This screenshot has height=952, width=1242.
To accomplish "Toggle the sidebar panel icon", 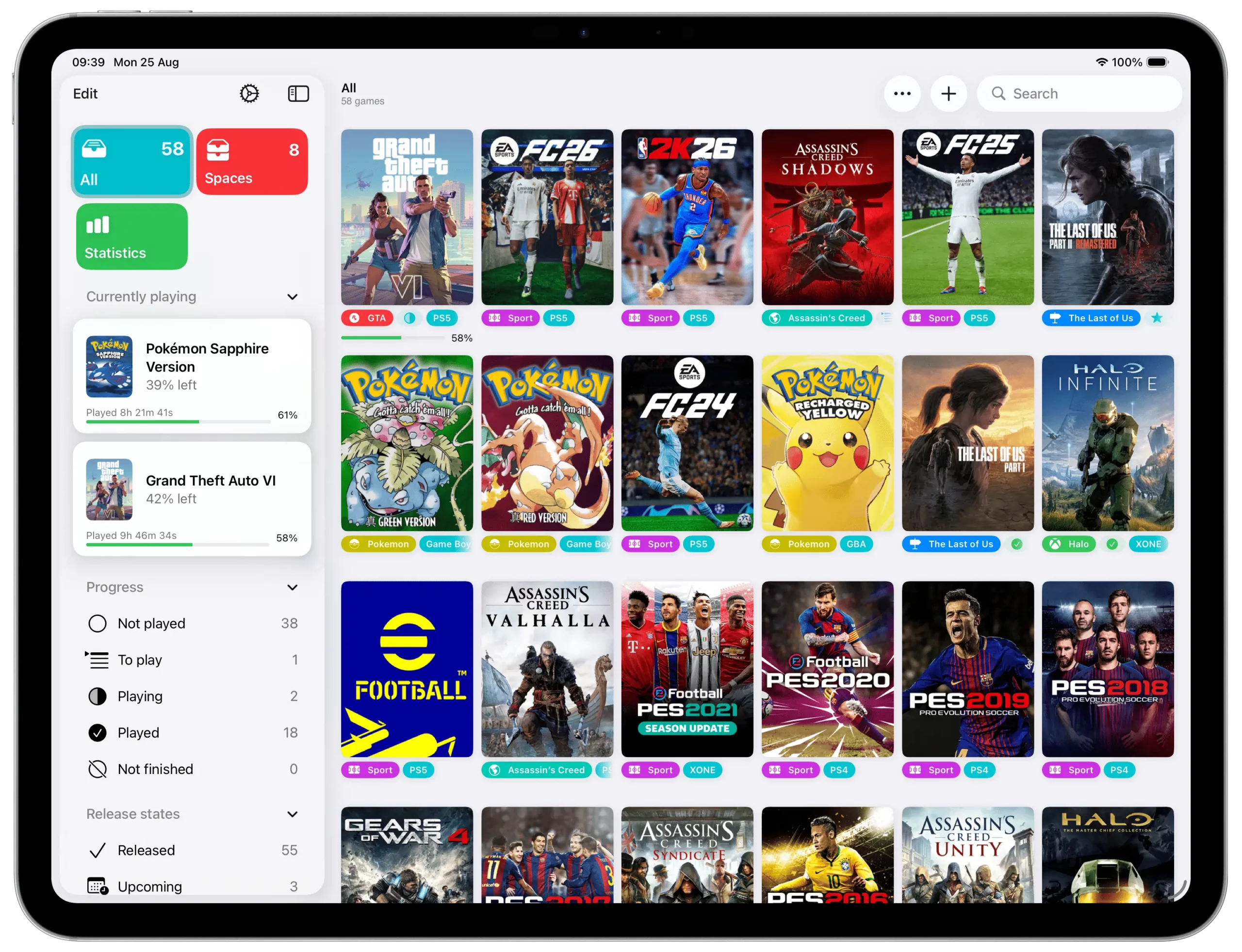I will 298,94.
